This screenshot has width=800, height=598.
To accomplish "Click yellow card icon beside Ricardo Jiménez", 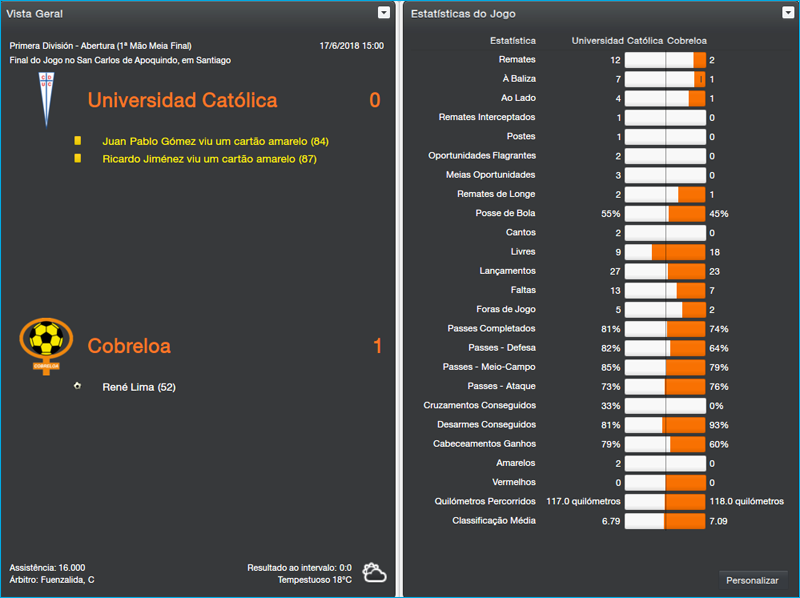I will 77,161.
